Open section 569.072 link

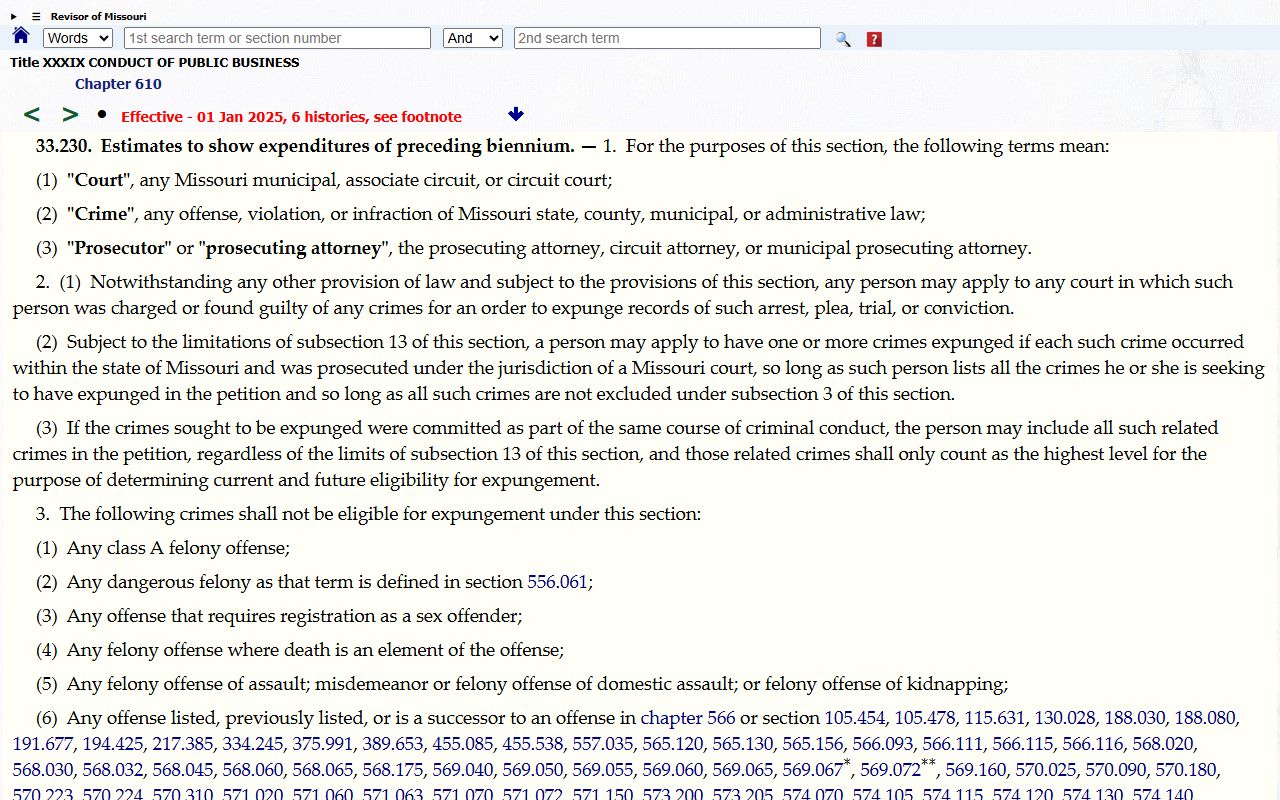click(x=890, y=770)
